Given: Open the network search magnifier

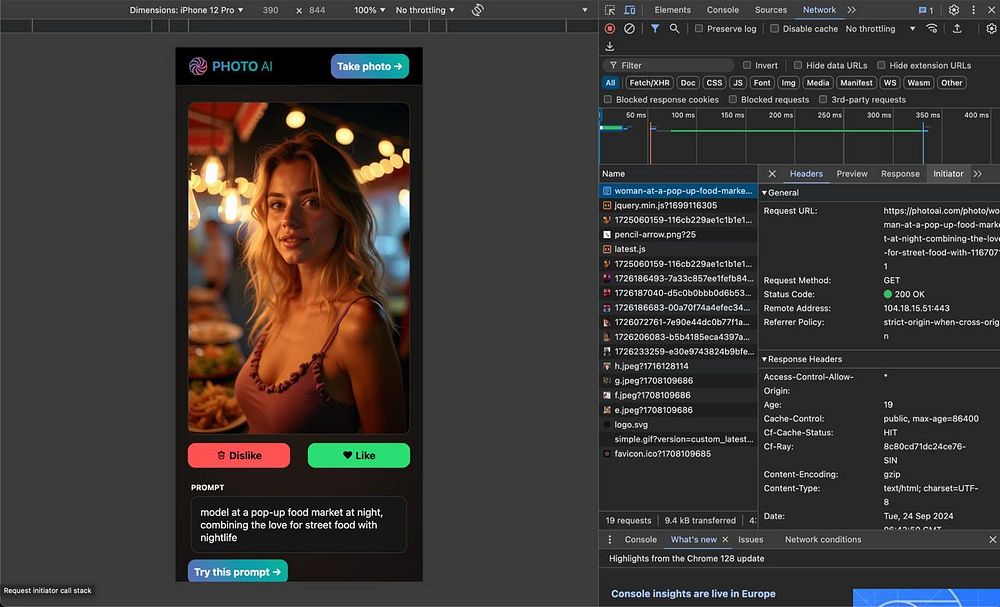Looking at the screenshot, I should [674, 29].
